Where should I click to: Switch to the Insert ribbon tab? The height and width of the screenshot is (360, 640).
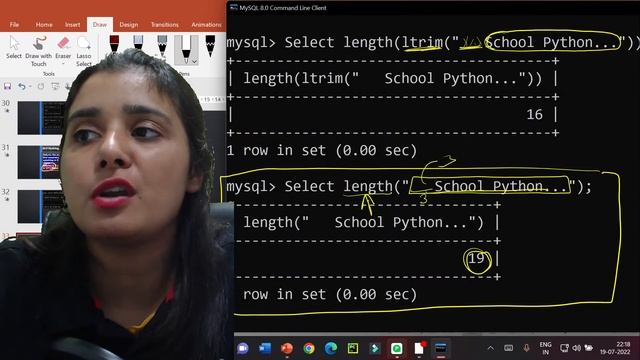(x=73, y=24)
